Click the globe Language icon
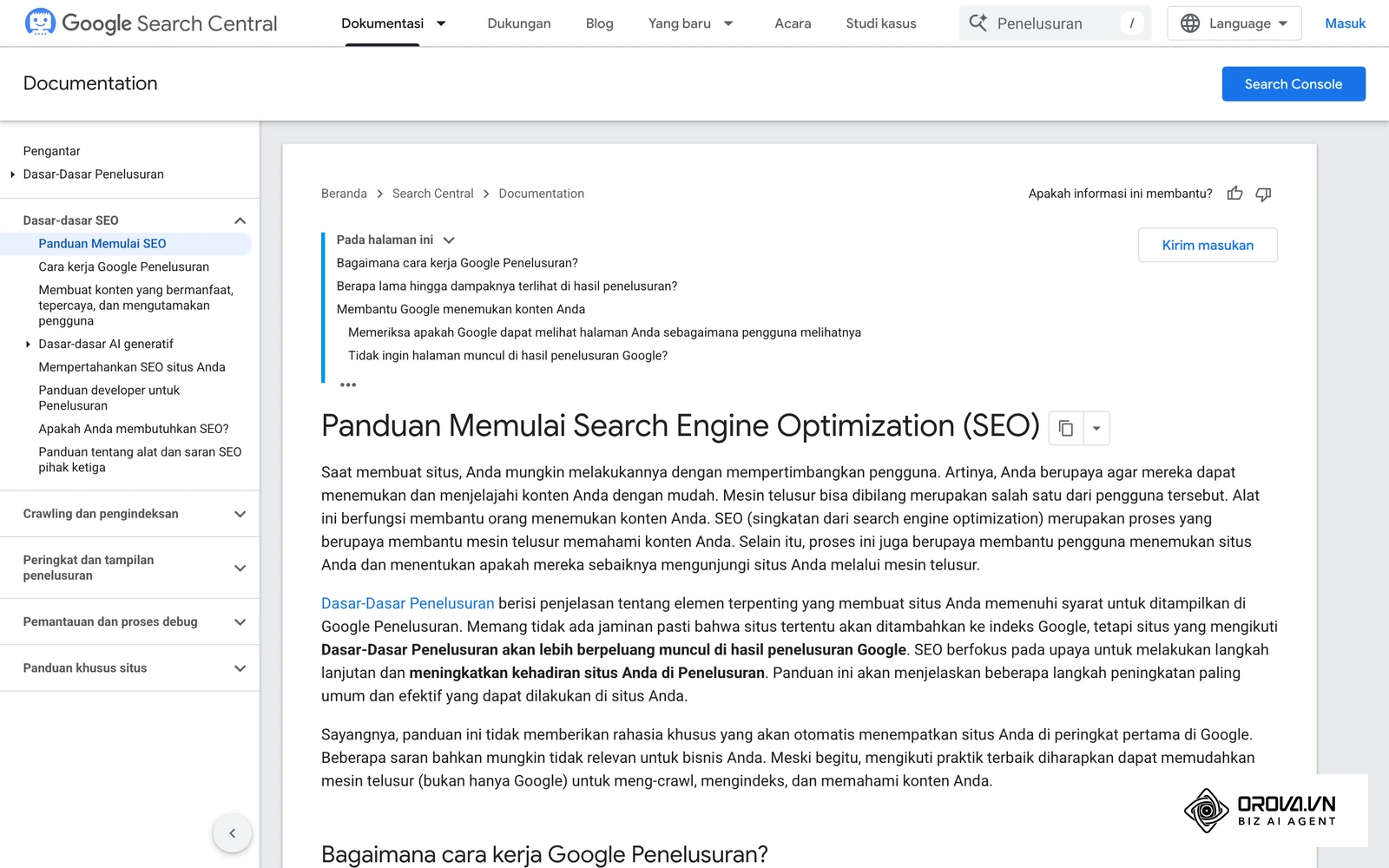The image size is (1389, 868). [1190, 23]
